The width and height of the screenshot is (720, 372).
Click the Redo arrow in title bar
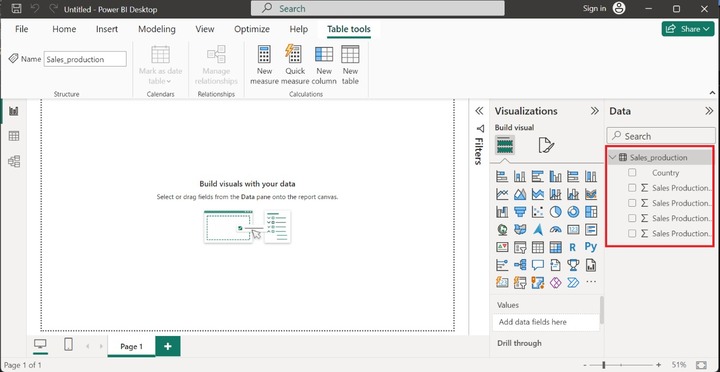pos(53,8)
